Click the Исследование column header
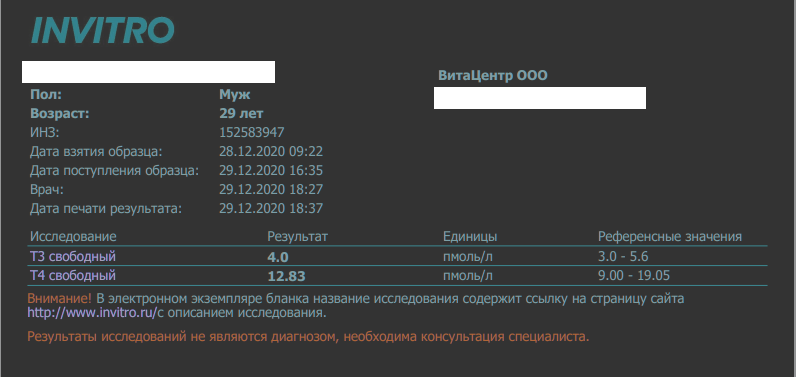The width and height of the screenshot is (796, 378). tap(73, 236)
